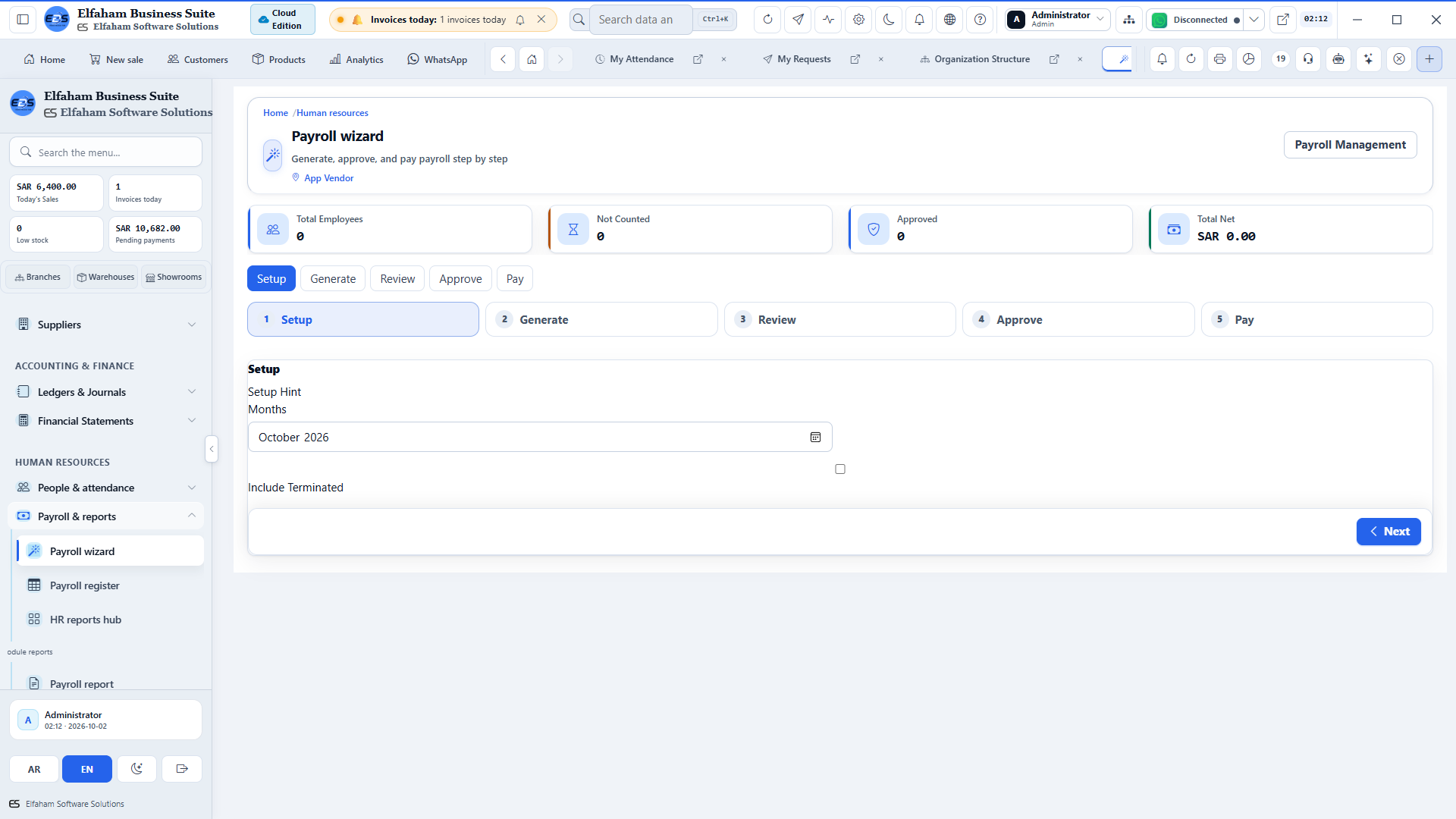The width and height of the screenshot is (1456, 819).
Task: Open the Analytics menu item
Action: 356,59
